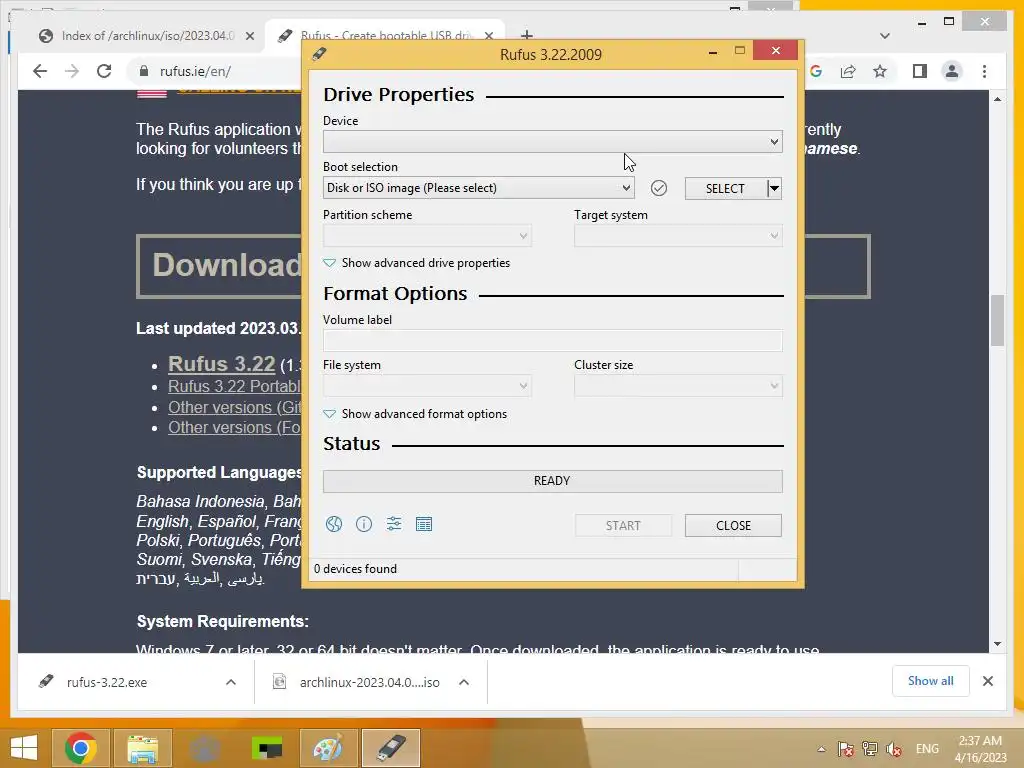Click Show all downloads button
This screenshot has height=768, width=1024.
tap(931, 681)
